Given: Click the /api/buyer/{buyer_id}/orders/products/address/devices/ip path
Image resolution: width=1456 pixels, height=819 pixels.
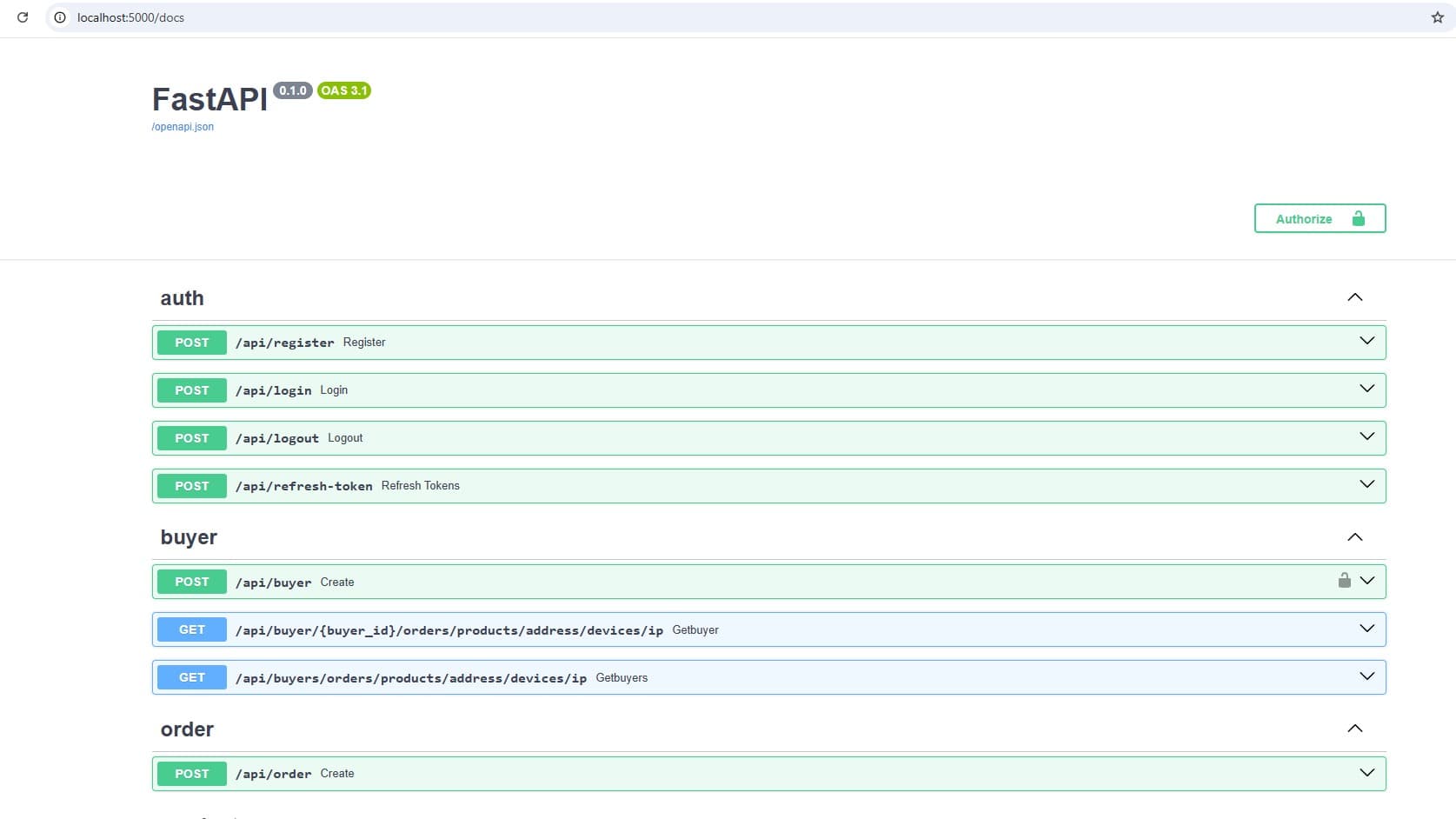Looking at the screenshot, I should (x=449, y=630).
